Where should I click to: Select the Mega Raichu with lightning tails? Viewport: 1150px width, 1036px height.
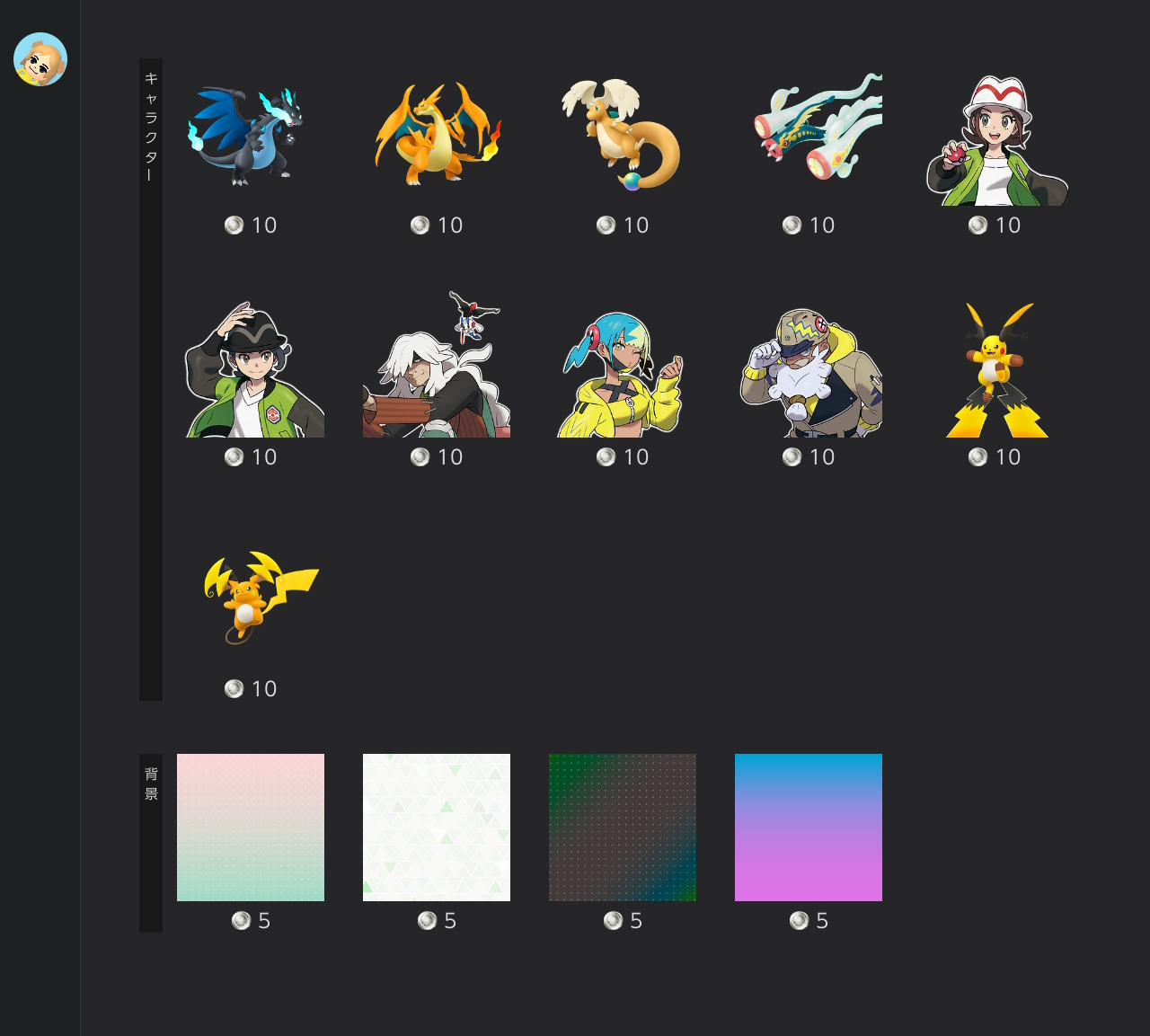click(x=995, y=370)
